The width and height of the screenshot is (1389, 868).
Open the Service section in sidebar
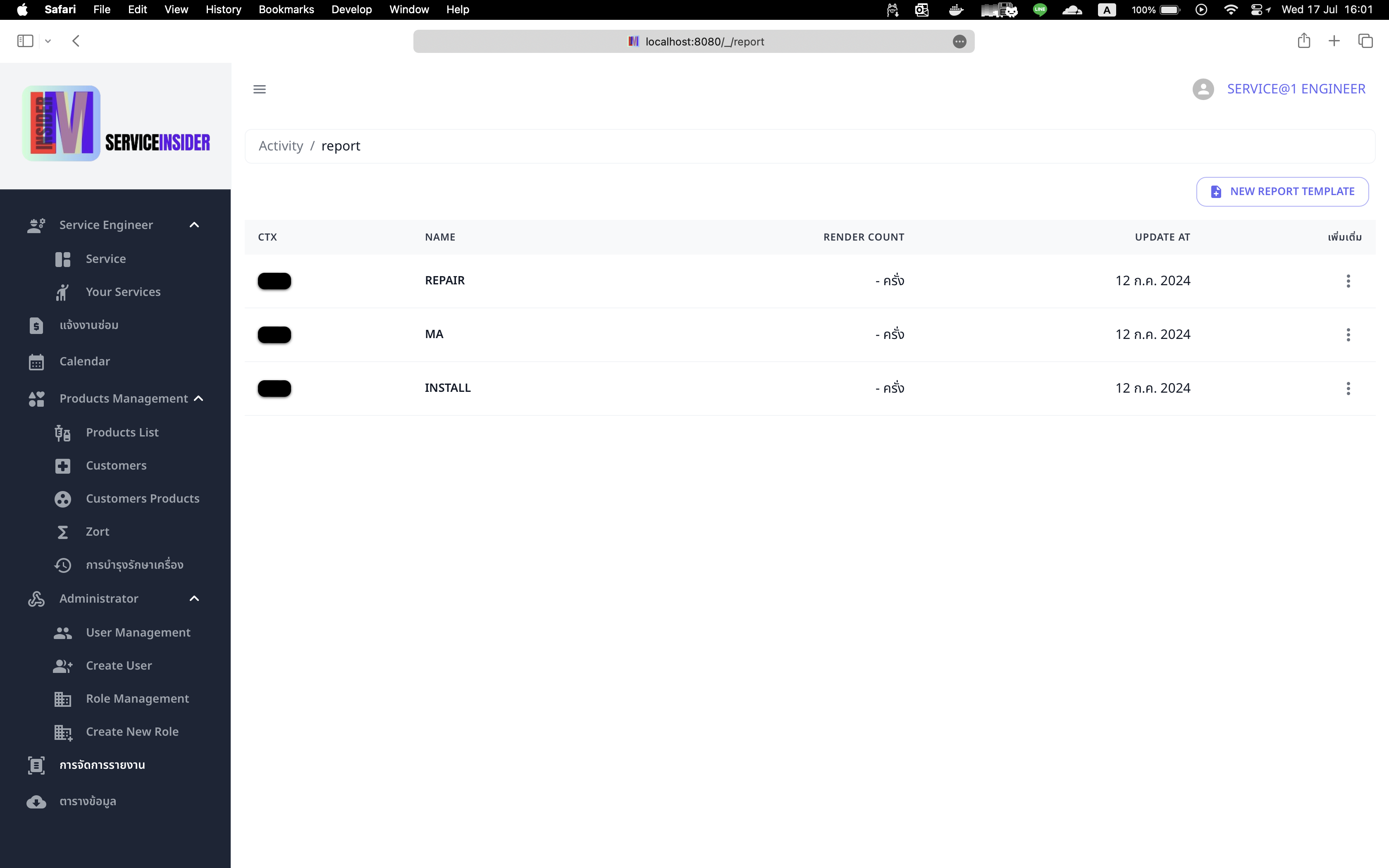[105, 258]
